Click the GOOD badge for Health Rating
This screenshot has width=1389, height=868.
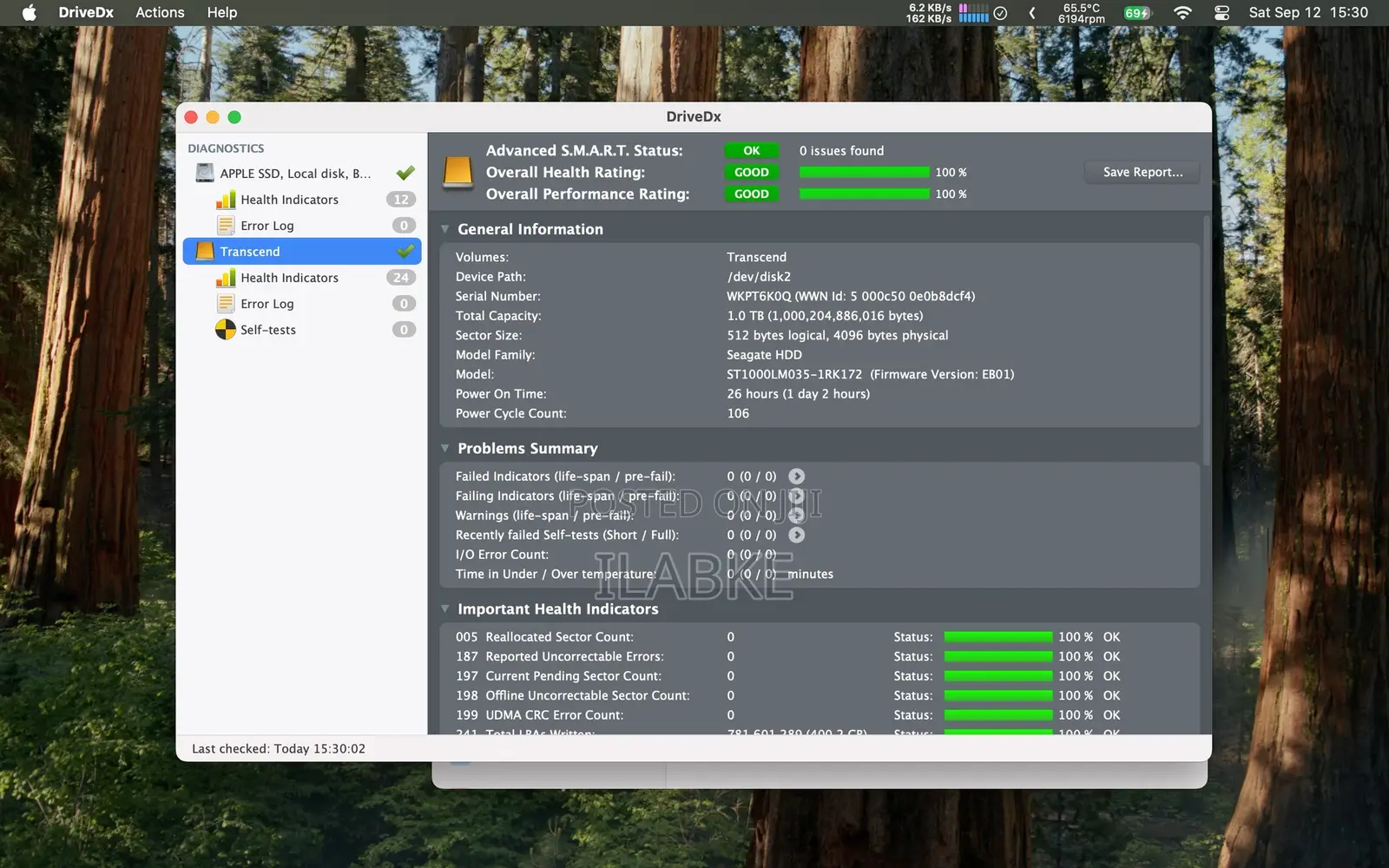coord(752,173)
